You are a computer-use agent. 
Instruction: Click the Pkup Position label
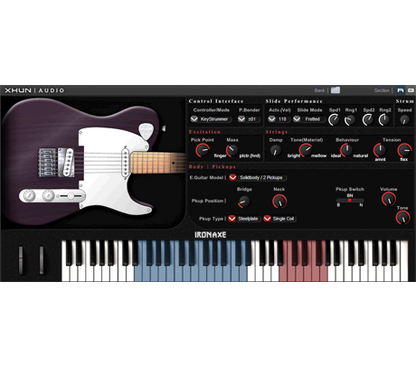(207, 201)
